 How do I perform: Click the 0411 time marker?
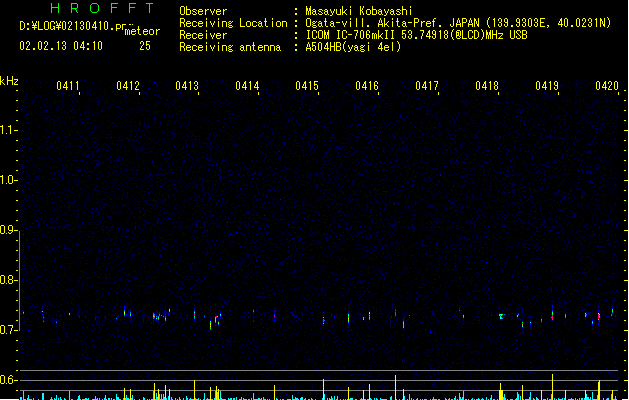(68, 86)
